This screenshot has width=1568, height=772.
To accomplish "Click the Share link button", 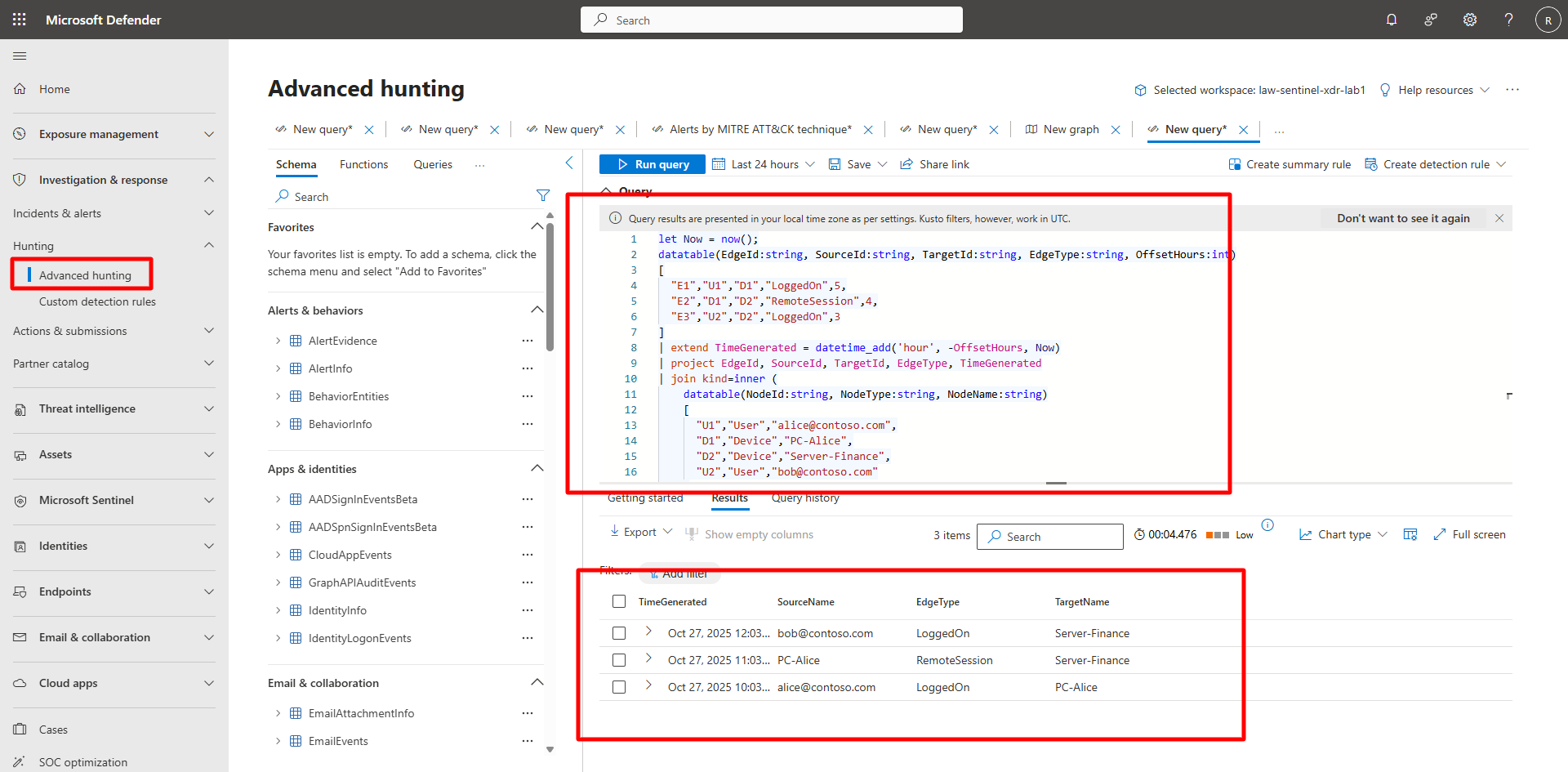I will (935, 164).
